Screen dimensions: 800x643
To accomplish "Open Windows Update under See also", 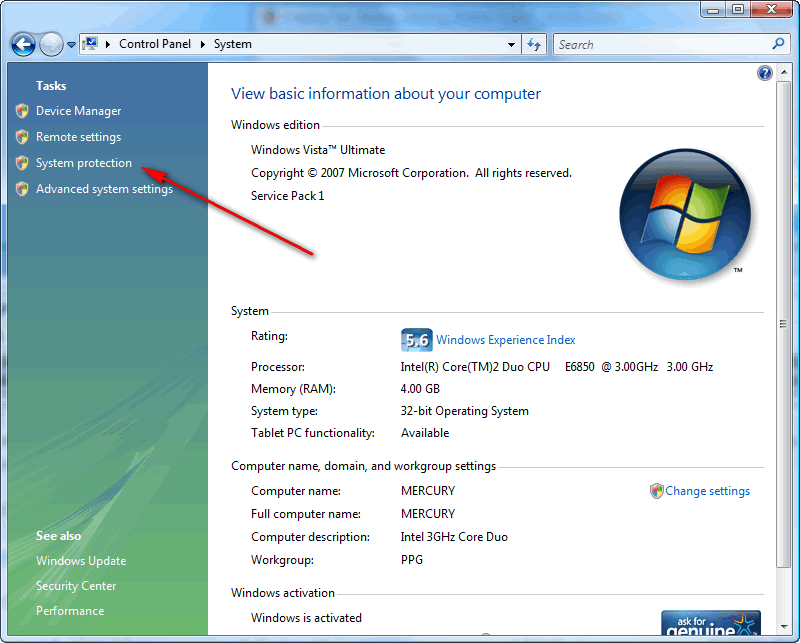I will (x=81, y=561).
